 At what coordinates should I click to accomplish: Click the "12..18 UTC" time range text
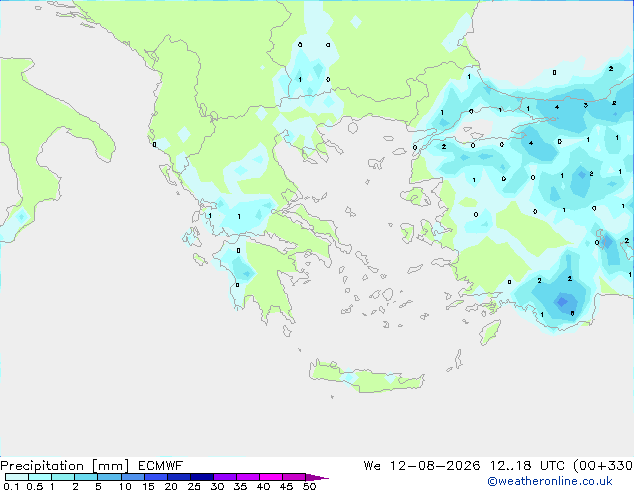[x=527, y=466]
